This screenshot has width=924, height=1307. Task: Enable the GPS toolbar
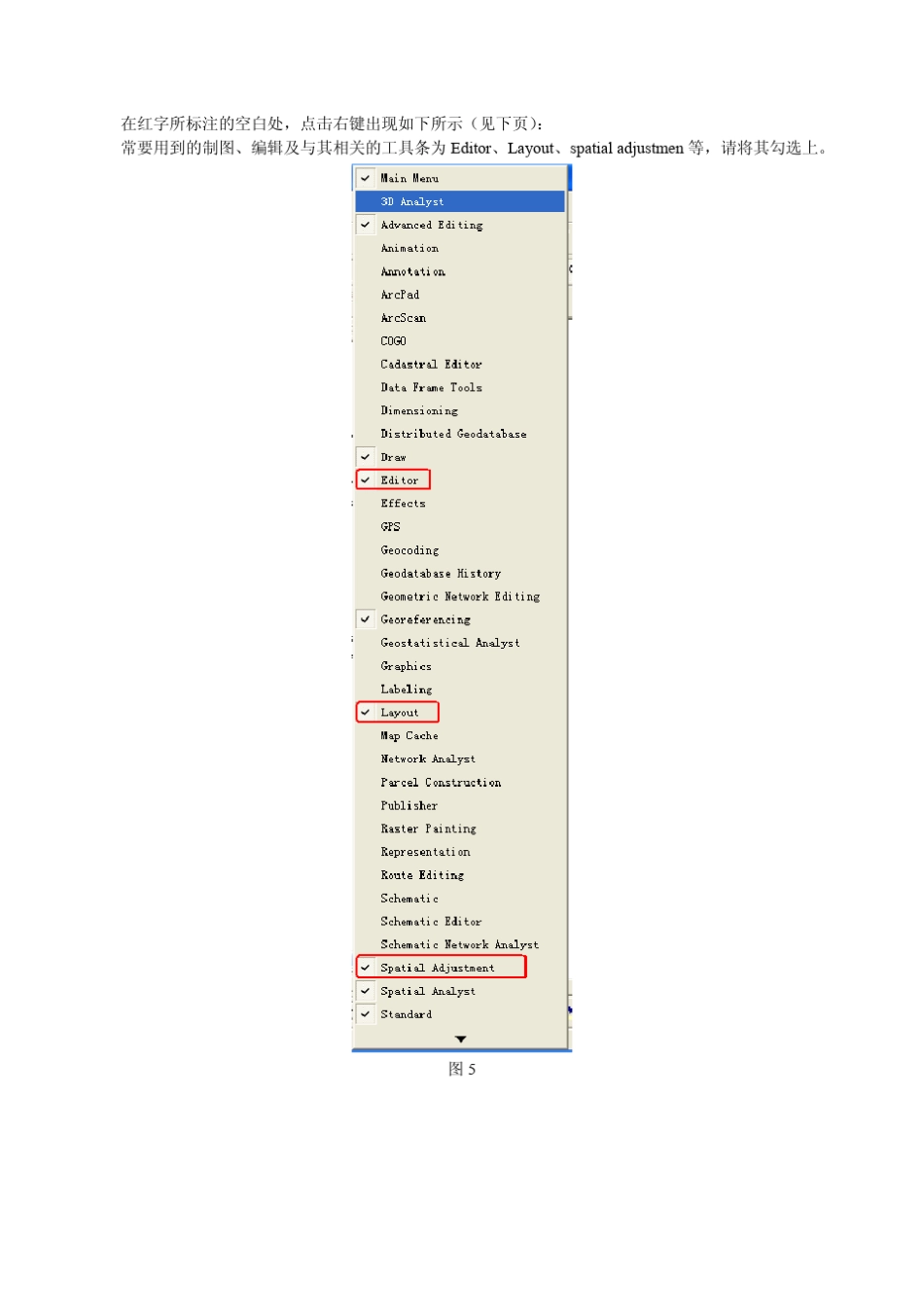pos(460,527)
